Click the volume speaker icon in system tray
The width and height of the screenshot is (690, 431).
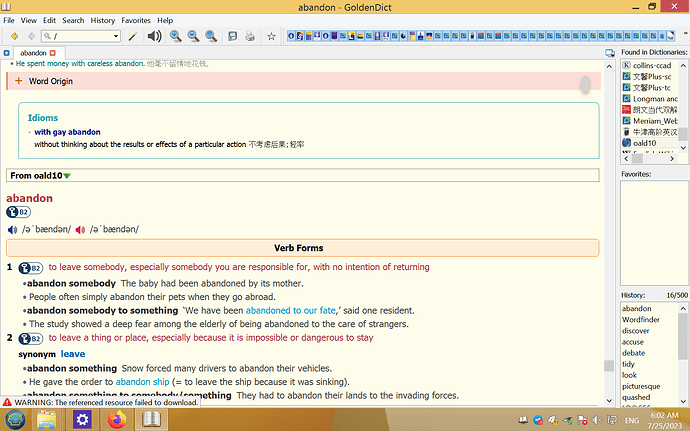[597, 420]
